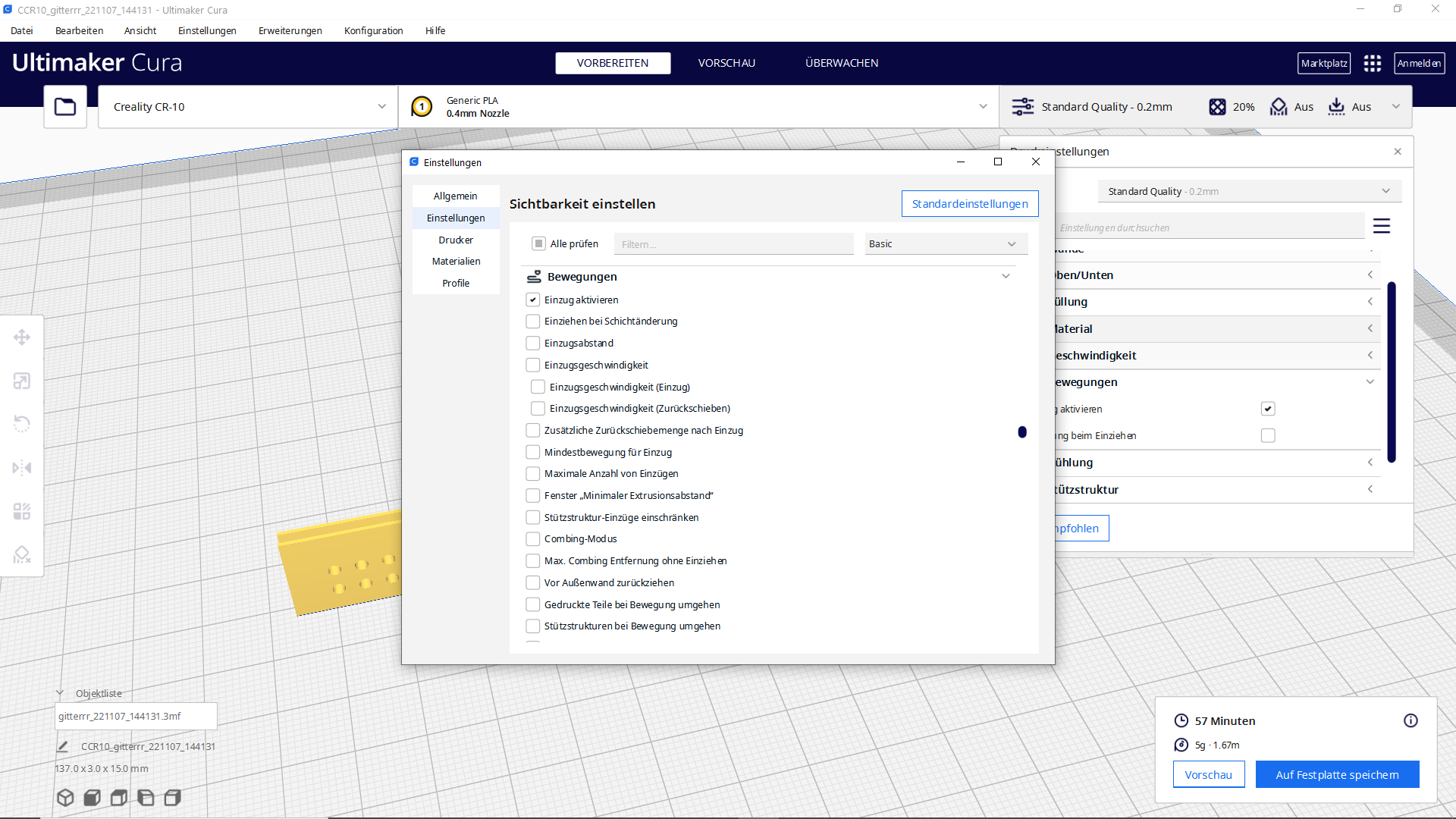
Task: Switch to the VORSCHAU tab
Action: point(726,63)
